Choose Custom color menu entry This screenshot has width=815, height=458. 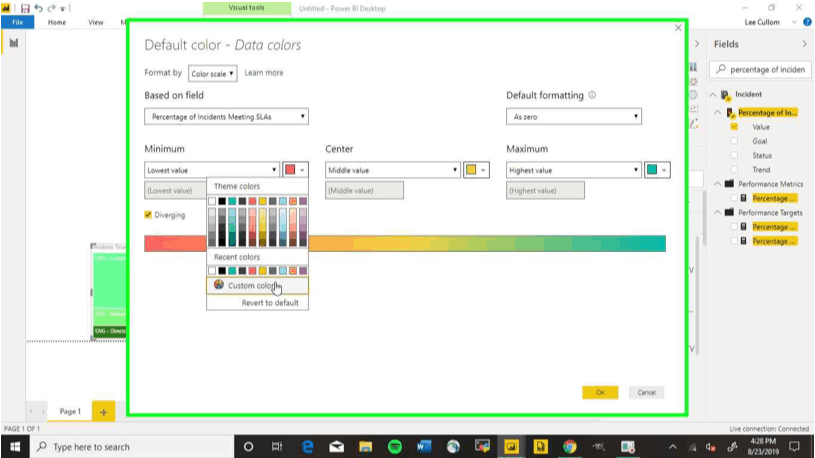click(257, 285)
